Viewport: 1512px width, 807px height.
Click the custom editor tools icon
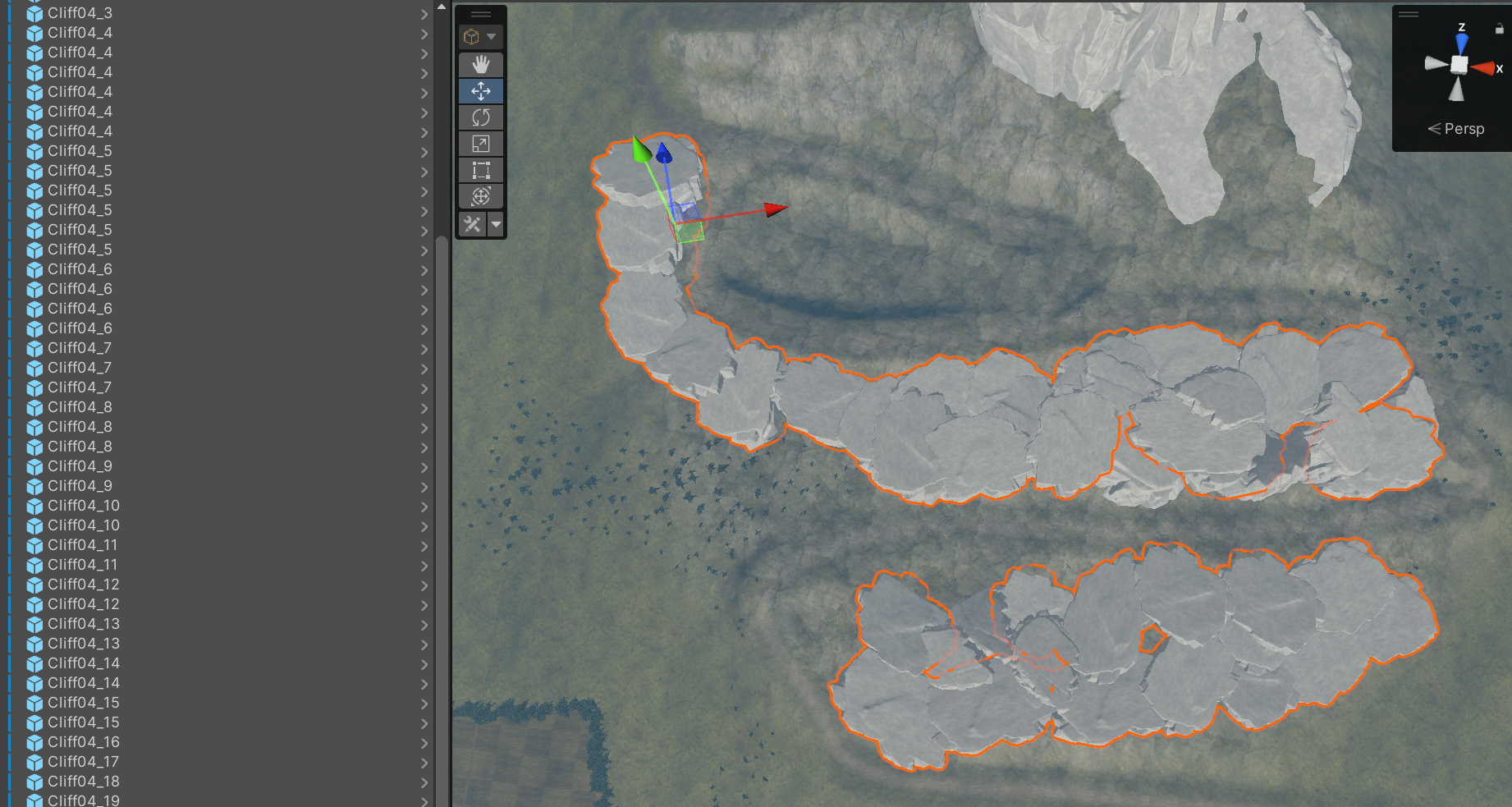click(472, 224)
